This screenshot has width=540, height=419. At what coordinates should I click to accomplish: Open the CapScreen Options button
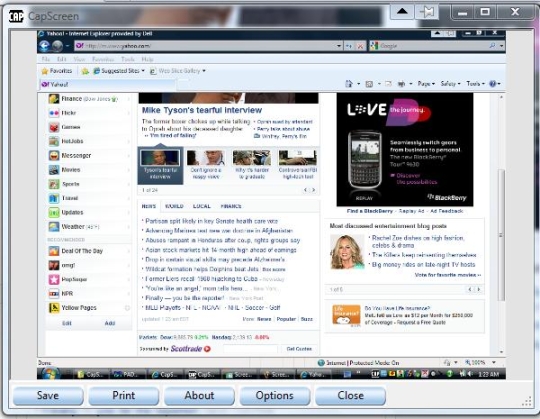274,396
